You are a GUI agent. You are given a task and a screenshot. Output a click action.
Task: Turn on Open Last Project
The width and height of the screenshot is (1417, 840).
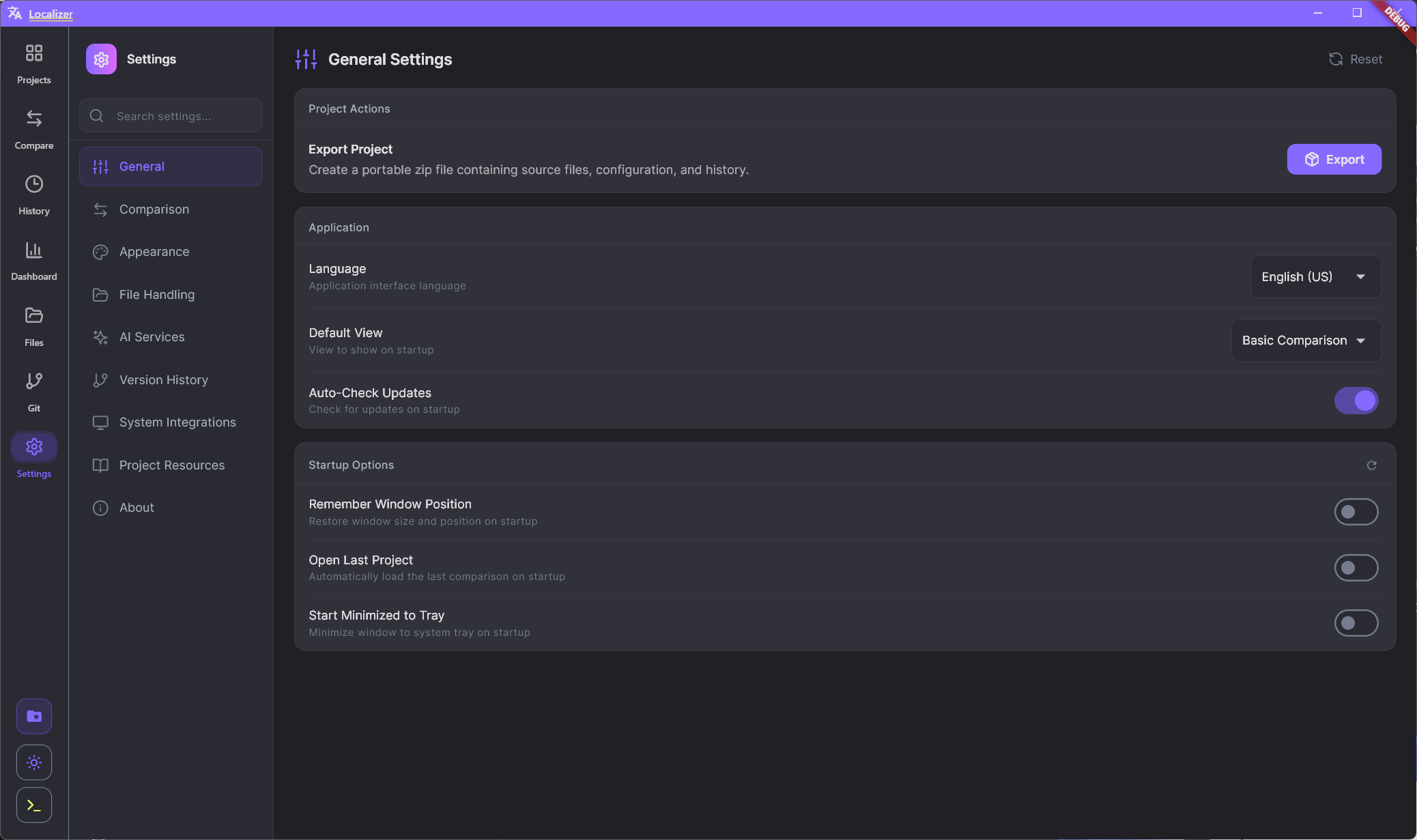(1356, 567)
